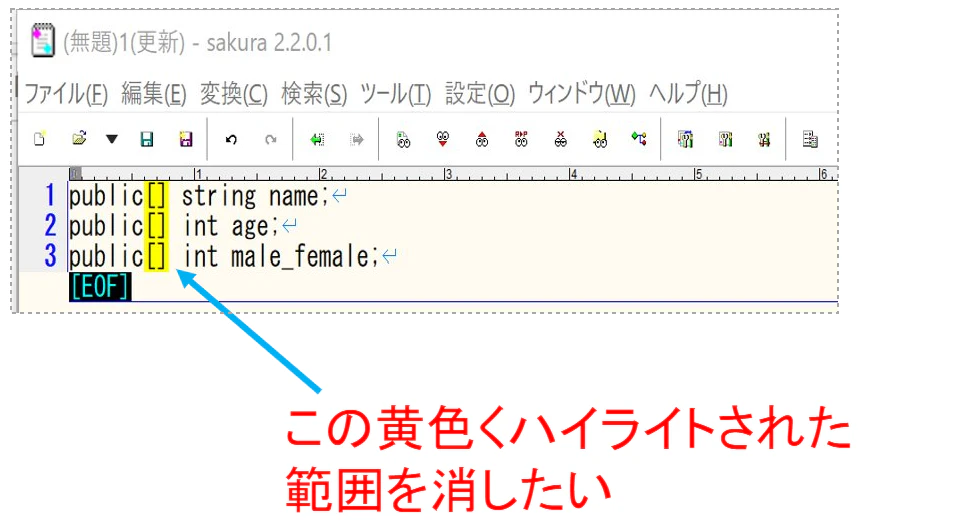
Task: Click the list-style icon at toolbar end
Action: pos(810,140)
